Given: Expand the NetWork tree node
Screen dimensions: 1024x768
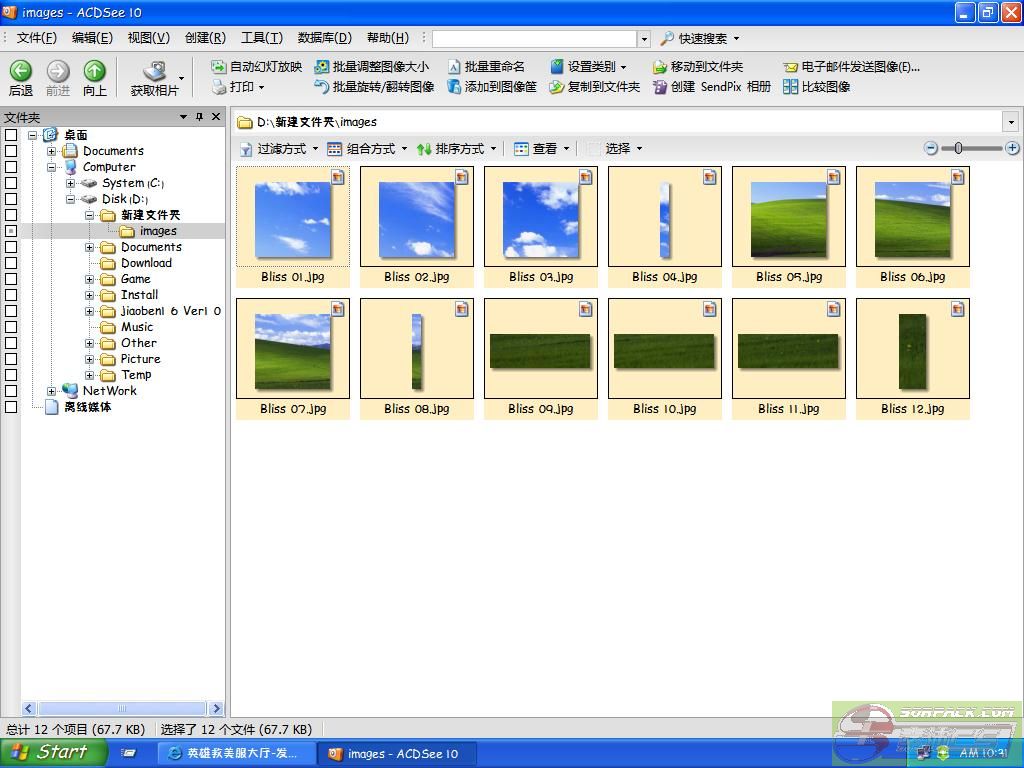Looking at the screenshot, I should coord(52,391).
